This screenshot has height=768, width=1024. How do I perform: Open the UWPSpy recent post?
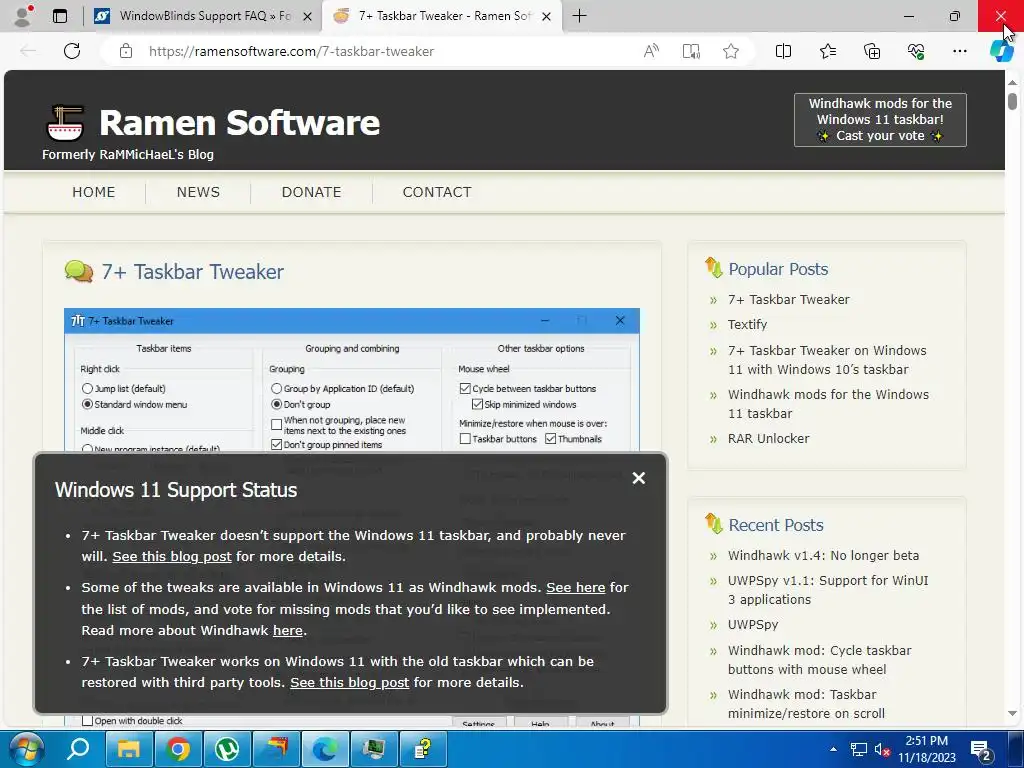point(753,624)
